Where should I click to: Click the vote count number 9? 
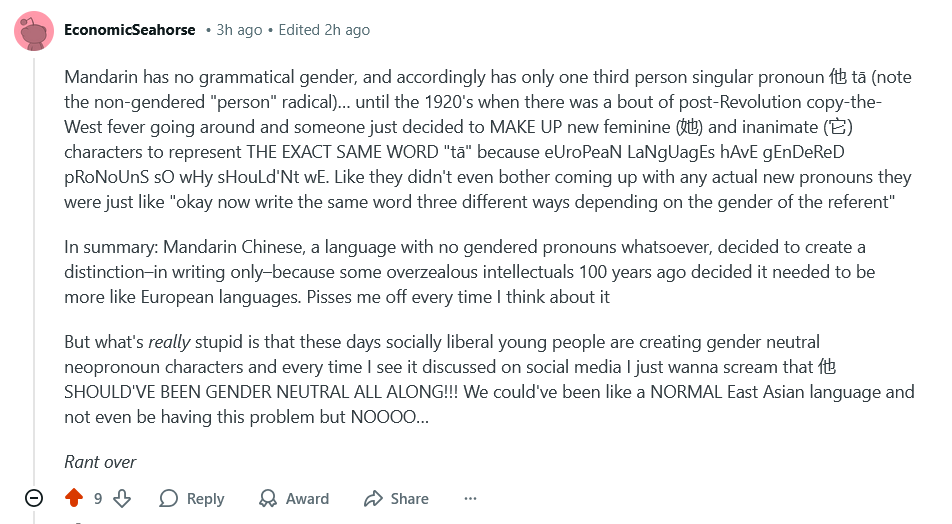coord(98,498)
